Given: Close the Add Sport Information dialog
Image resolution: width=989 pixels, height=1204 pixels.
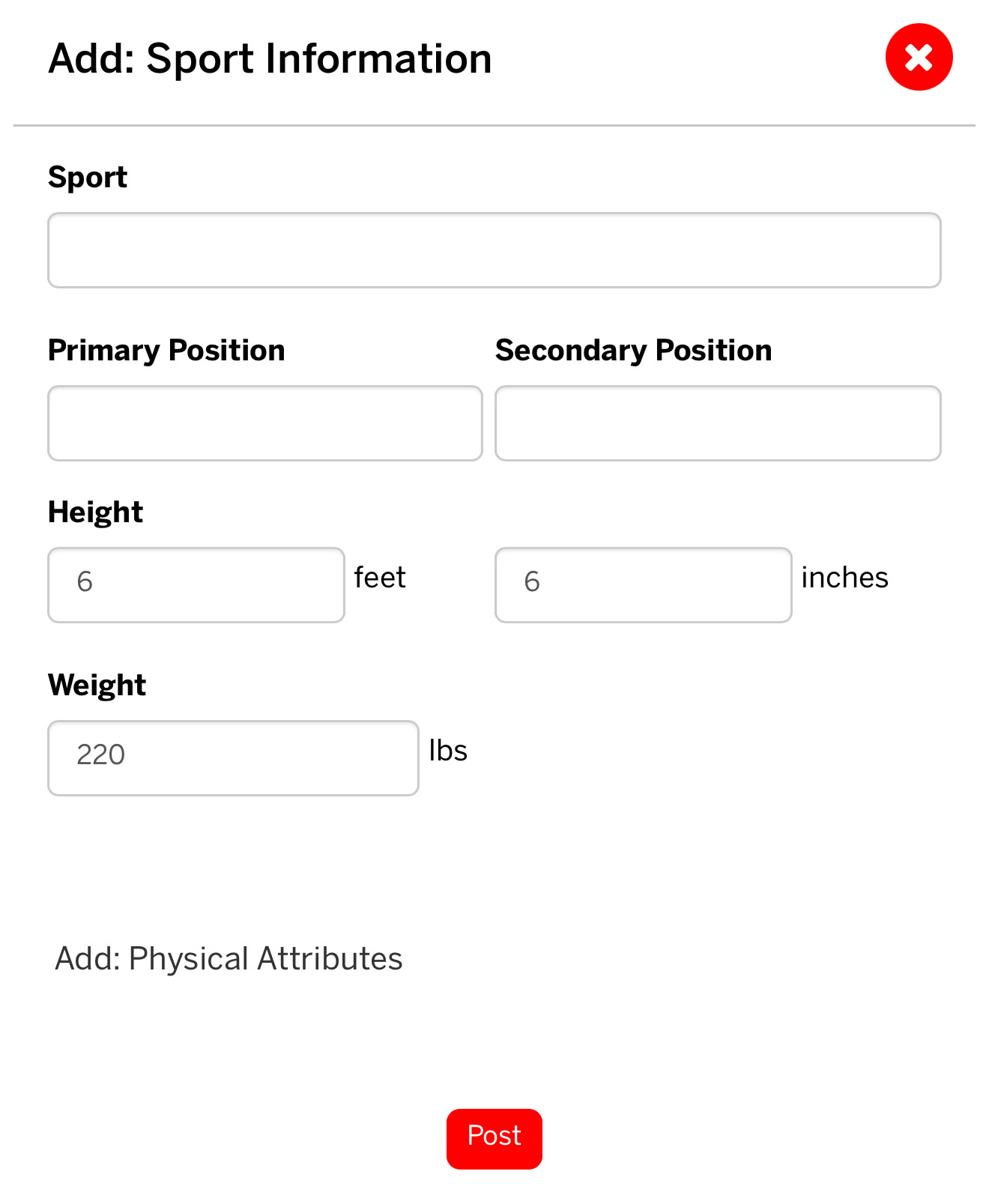Looking at the screenshot, I should pos(919,57).
